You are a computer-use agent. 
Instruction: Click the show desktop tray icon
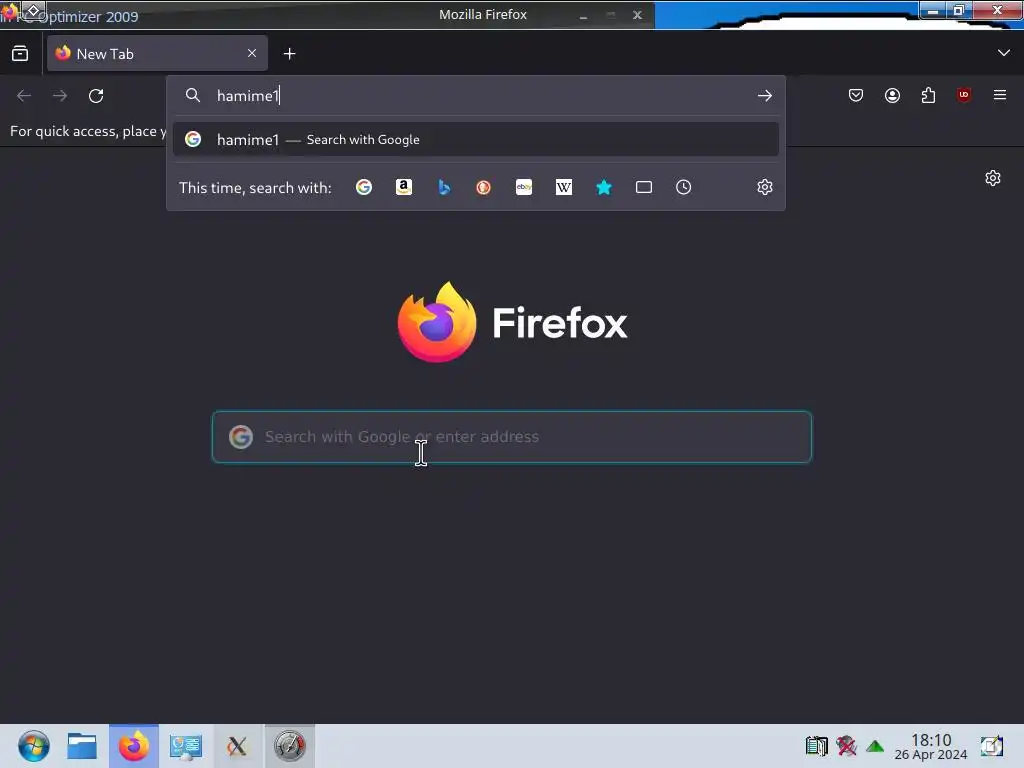point(991,746)
